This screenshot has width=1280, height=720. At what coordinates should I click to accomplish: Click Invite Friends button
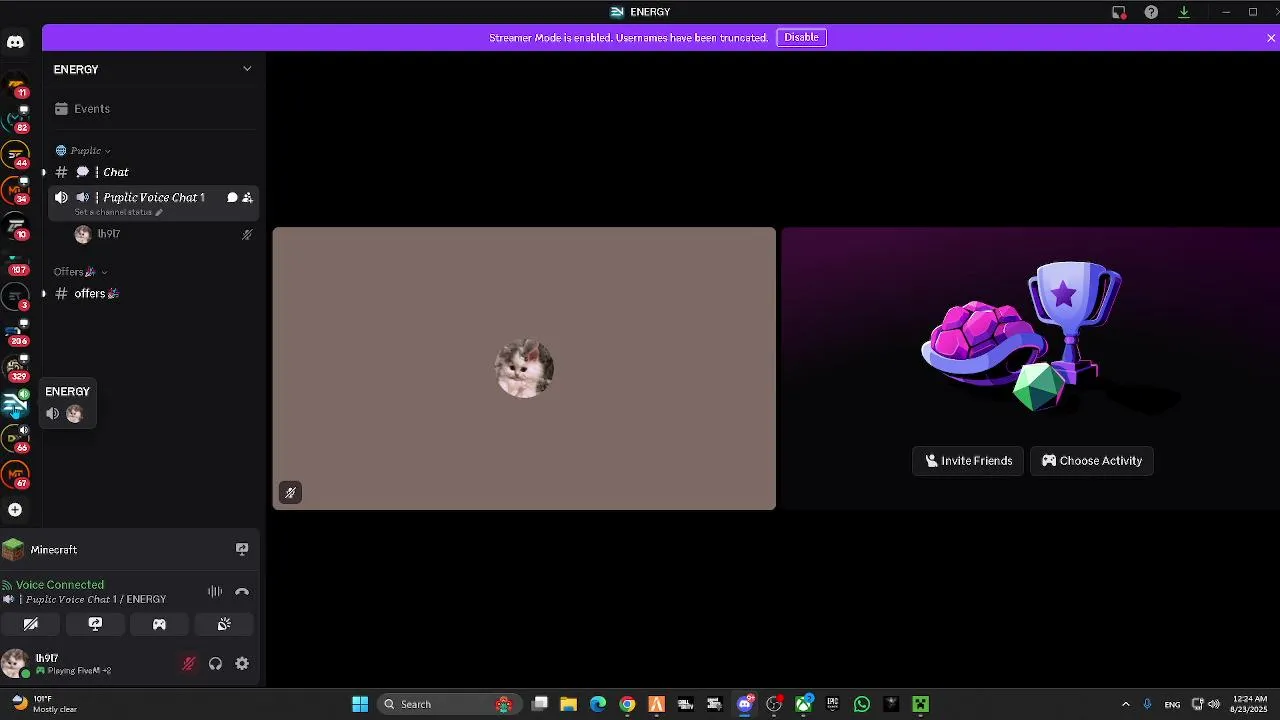point(968,461)
